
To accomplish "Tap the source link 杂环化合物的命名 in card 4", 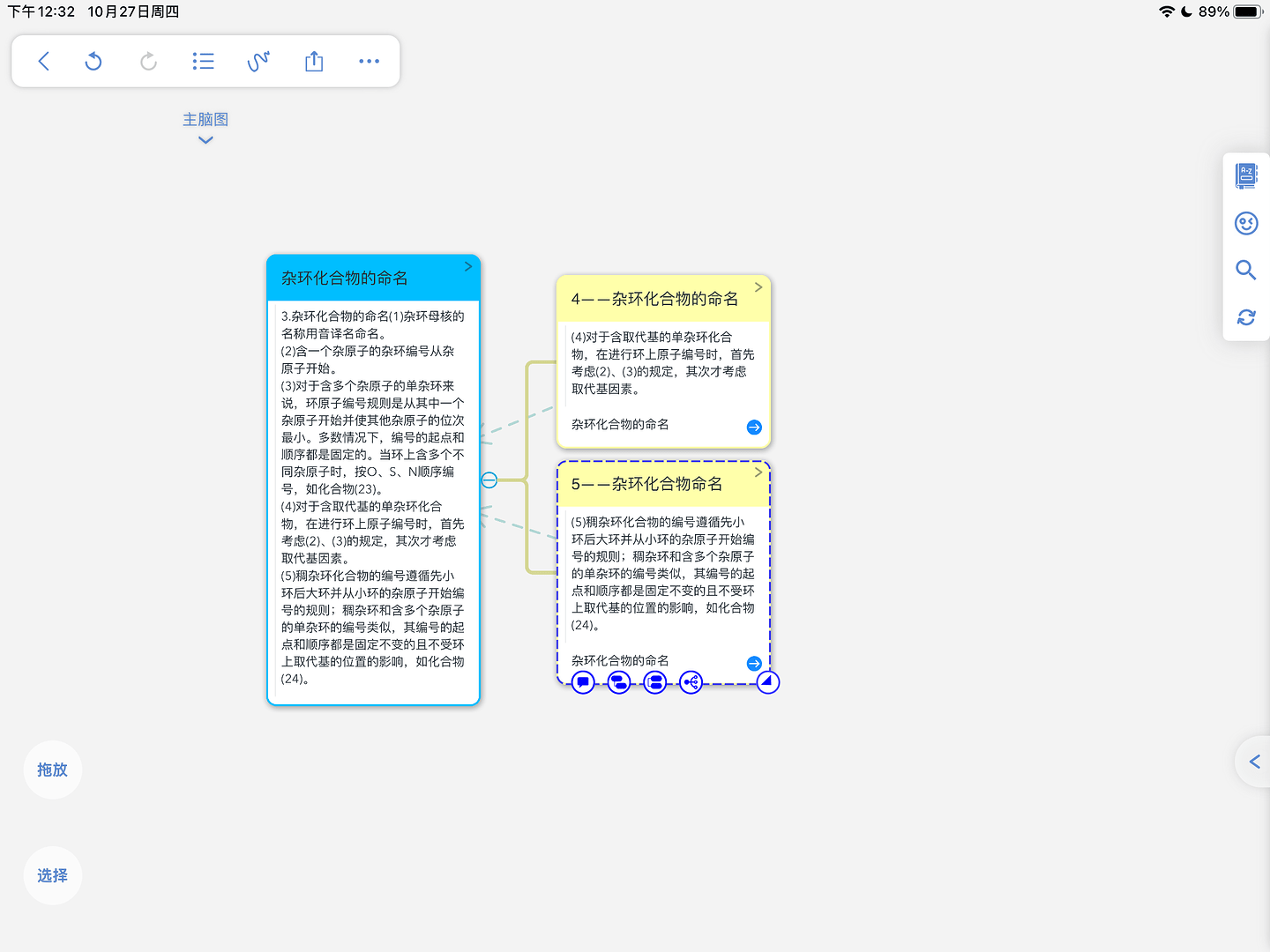I will [x=620, y=425].
